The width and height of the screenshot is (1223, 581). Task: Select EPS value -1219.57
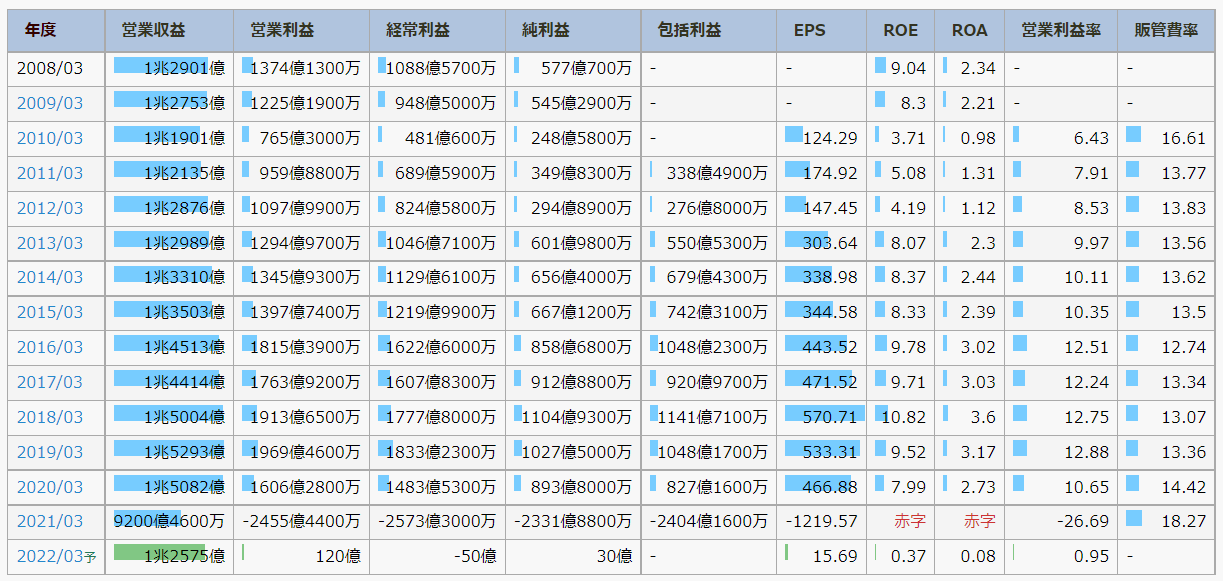click(821, 521)
